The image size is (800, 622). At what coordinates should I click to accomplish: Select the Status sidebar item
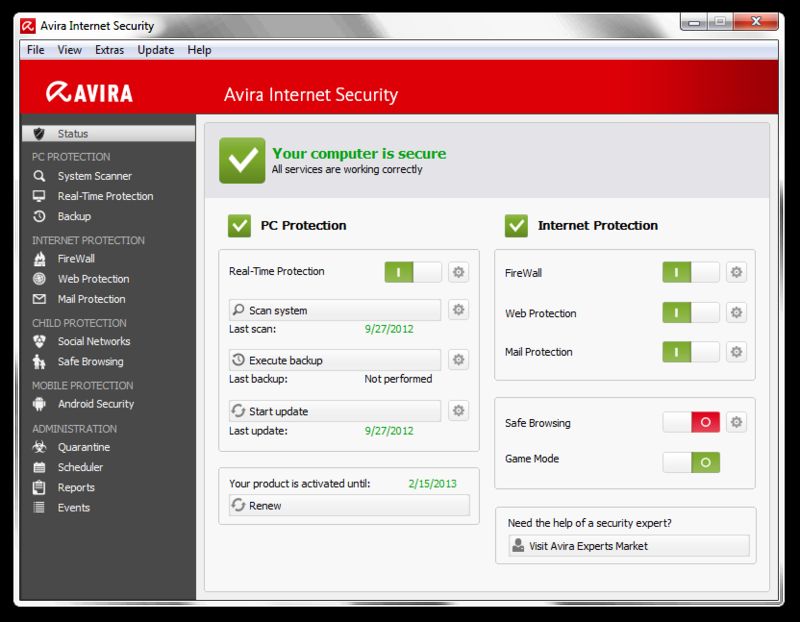(108, 134)
